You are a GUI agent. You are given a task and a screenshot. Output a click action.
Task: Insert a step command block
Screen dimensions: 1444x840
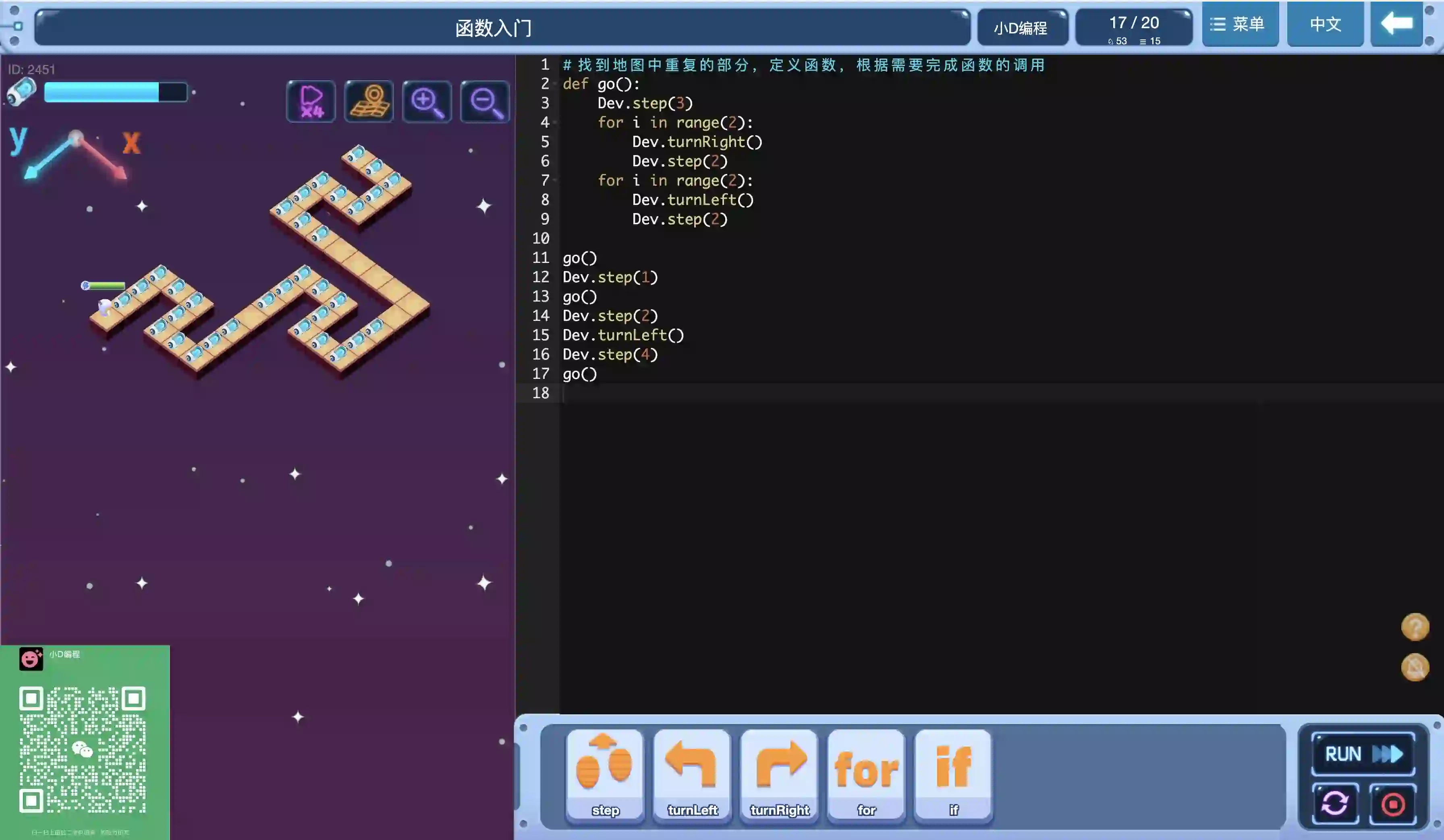pos(604,774)
